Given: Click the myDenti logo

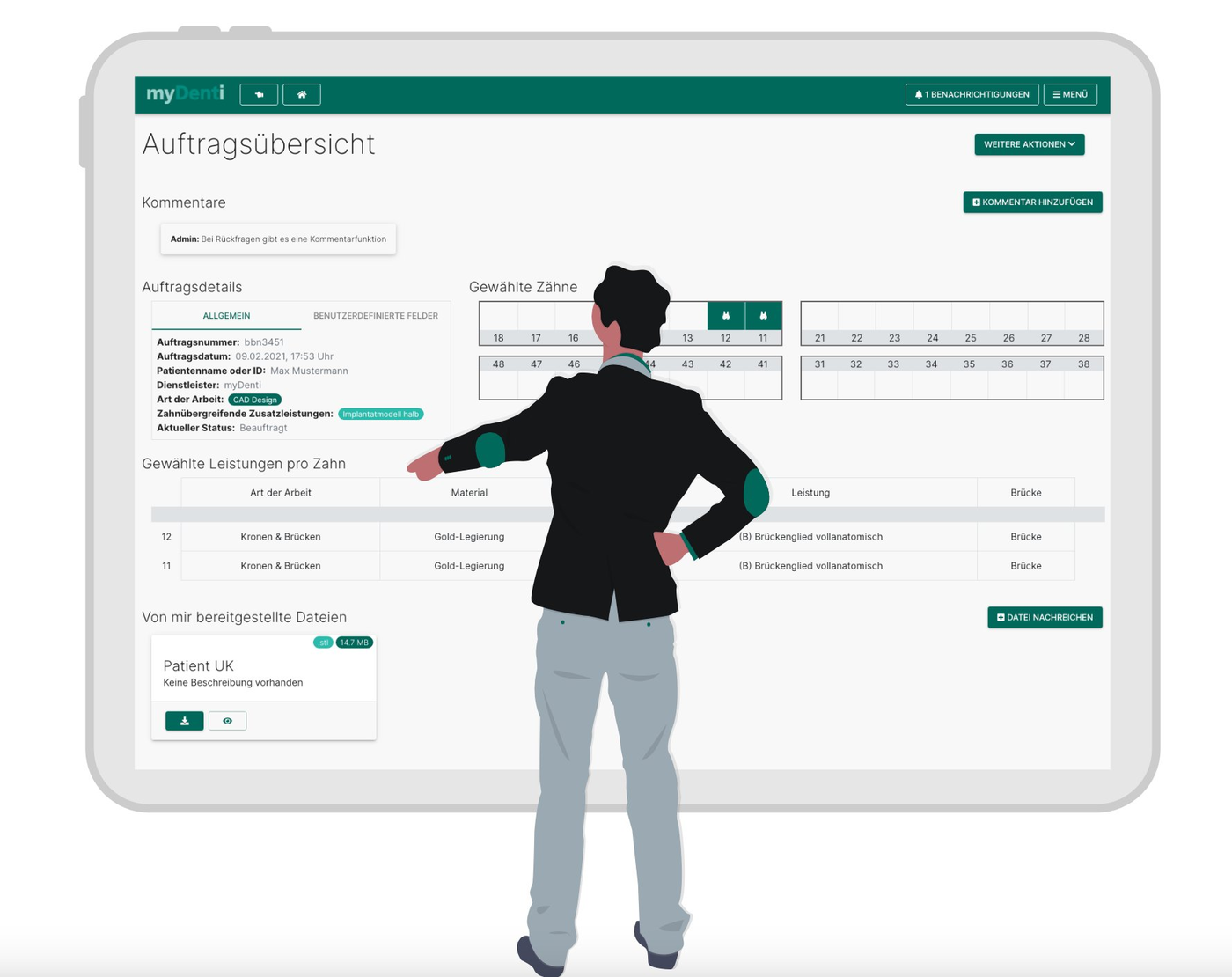Looking at the screenshot, I should coord(185,93).
